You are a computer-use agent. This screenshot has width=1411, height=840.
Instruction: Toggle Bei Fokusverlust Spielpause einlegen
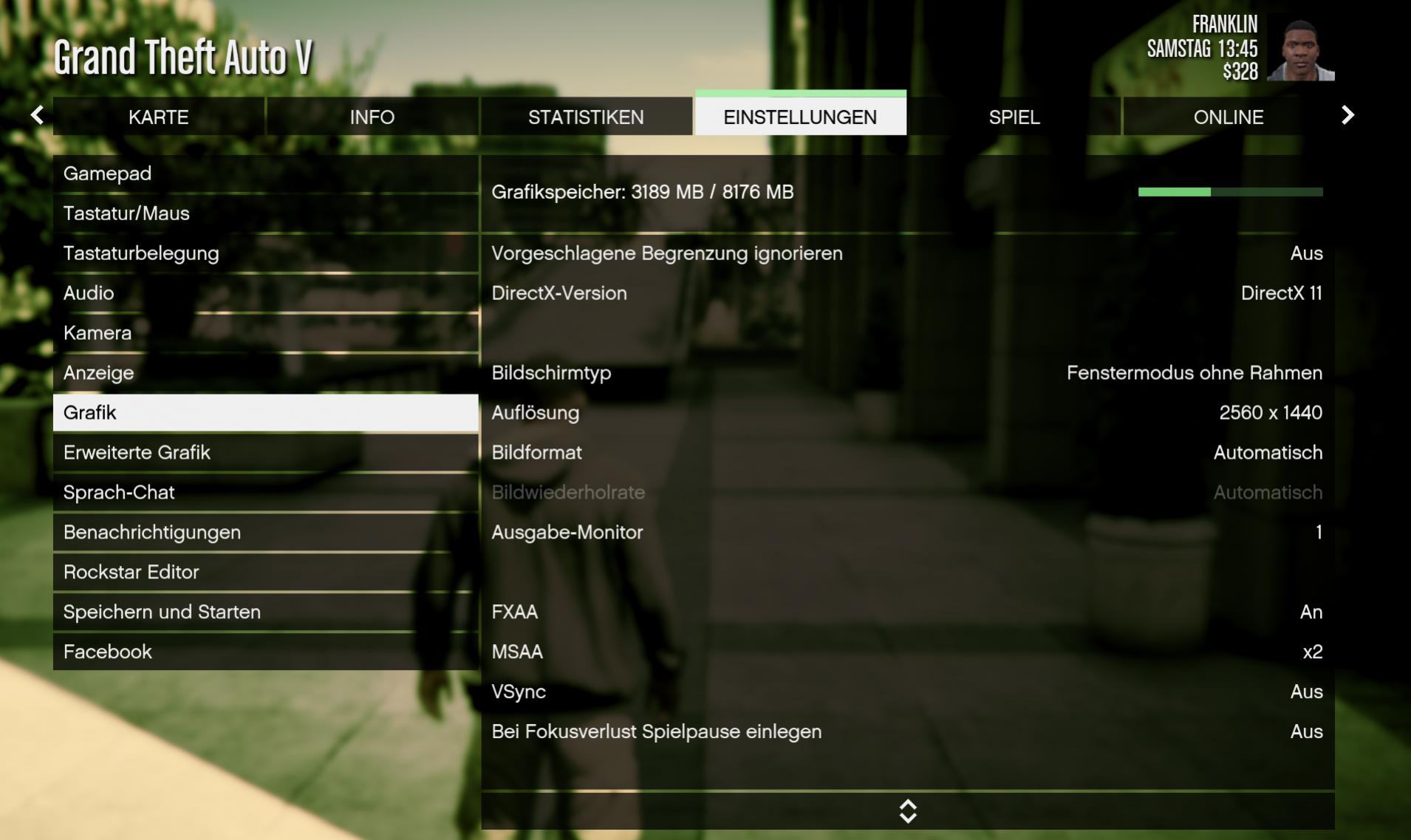908,732
